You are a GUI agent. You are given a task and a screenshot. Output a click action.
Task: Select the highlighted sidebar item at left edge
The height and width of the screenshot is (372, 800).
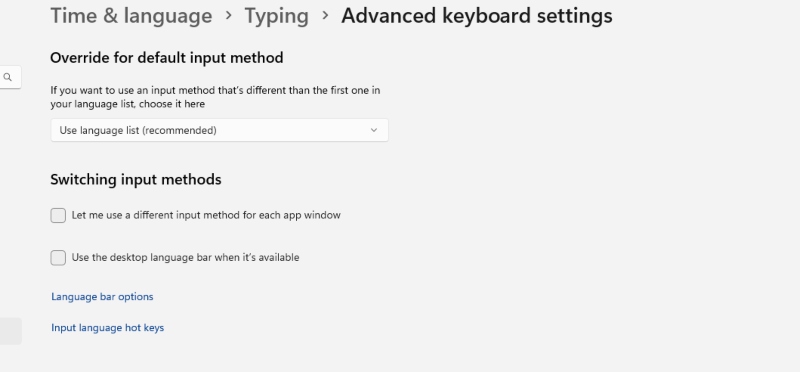(11, 331)
